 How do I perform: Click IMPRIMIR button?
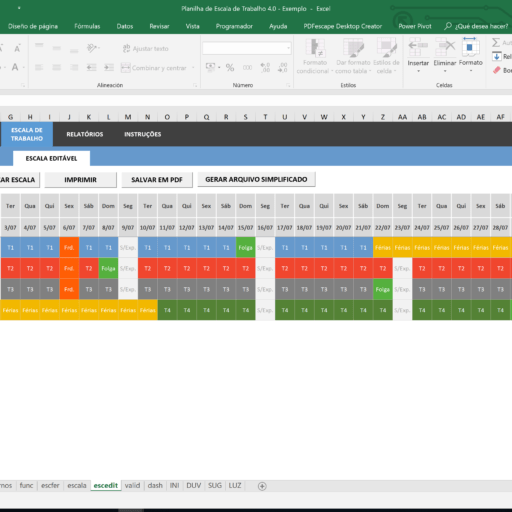pyautogui.click(x=81, y=180)
